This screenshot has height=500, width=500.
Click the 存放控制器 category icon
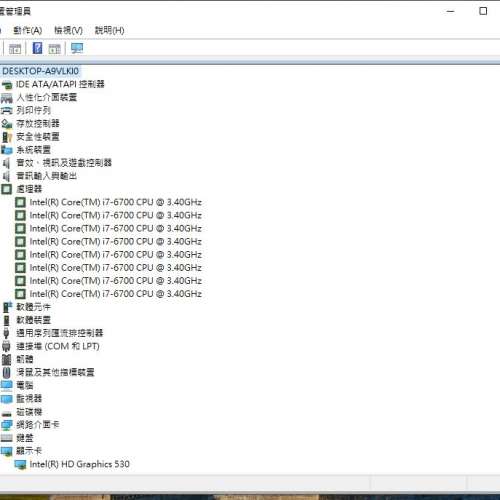click(6, 124)
